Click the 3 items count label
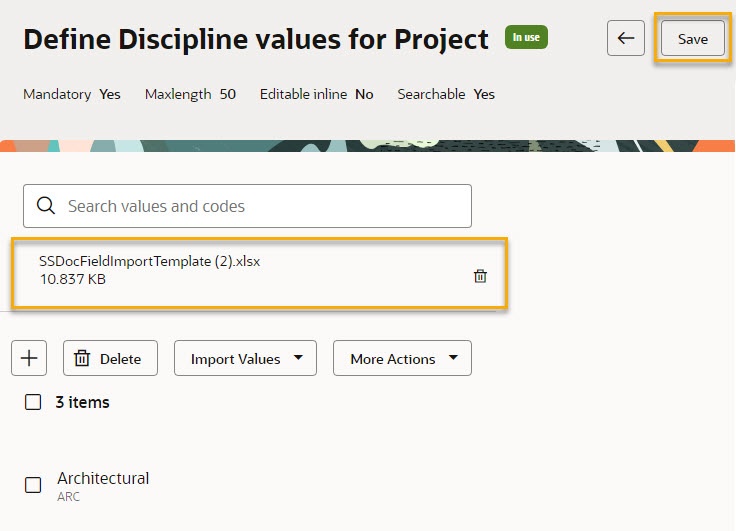Screen dimensions: 736x531 [83, 402]
